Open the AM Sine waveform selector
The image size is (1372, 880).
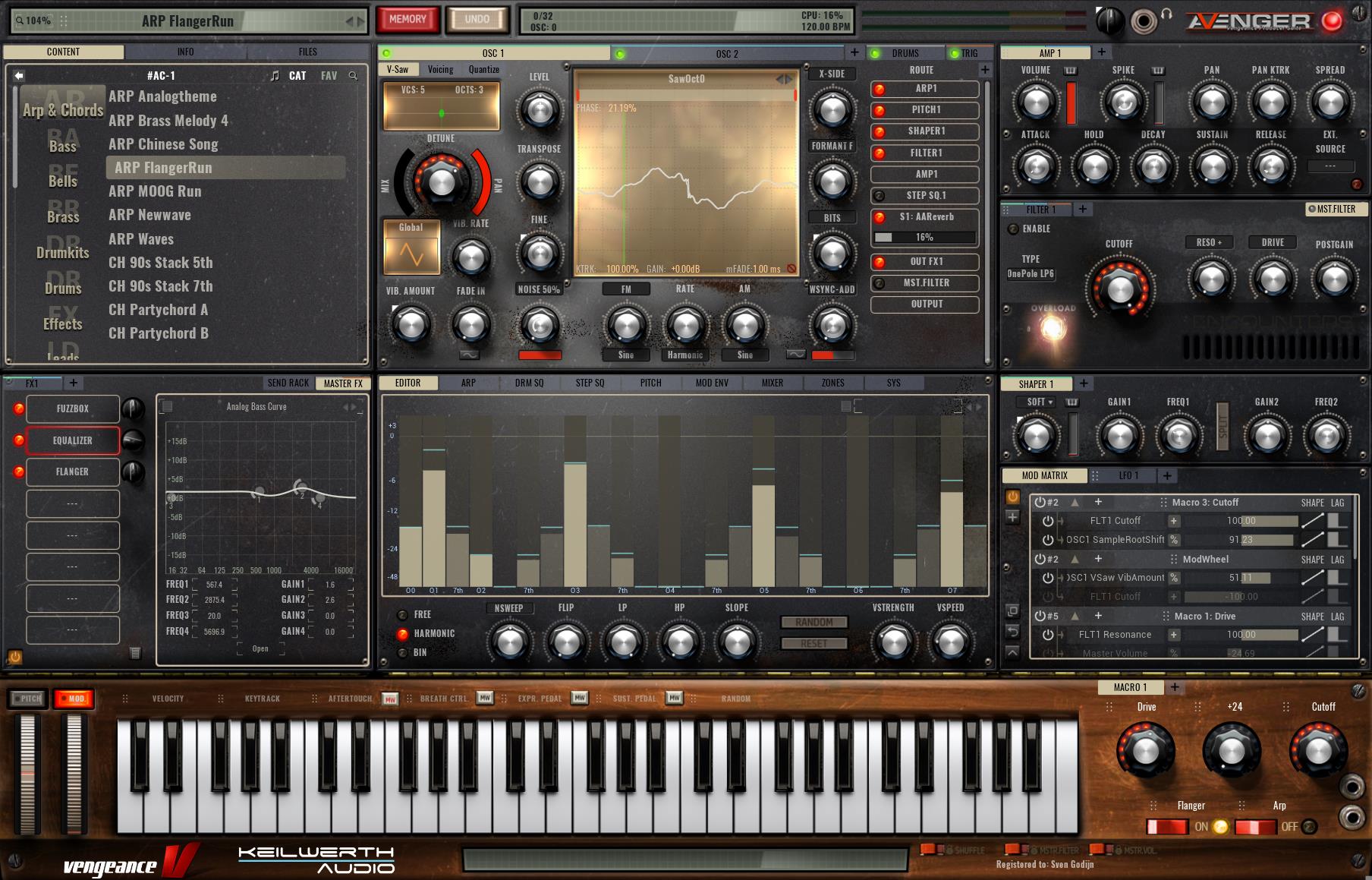coord(745,355)
